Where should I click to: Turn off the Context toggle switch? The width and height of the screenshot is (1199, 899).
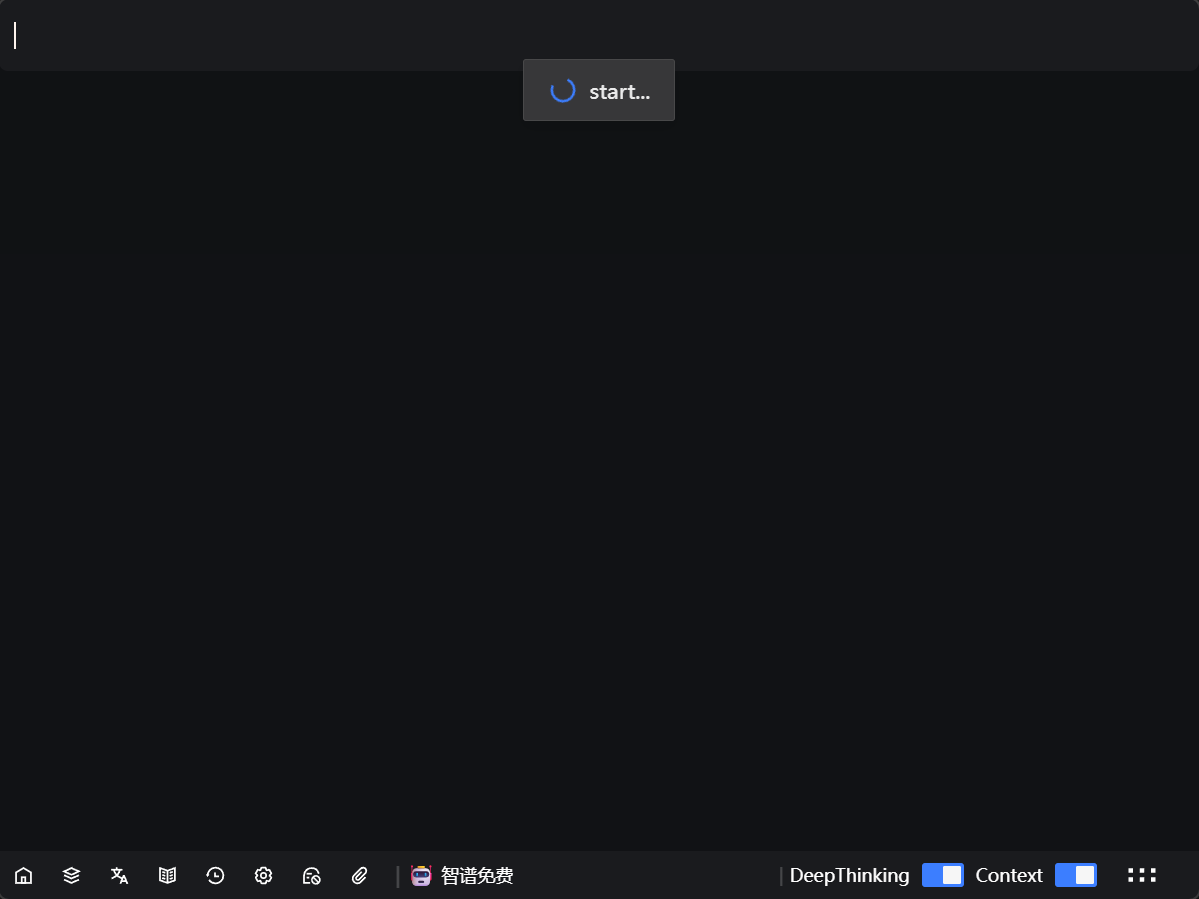coord(1075,875)
